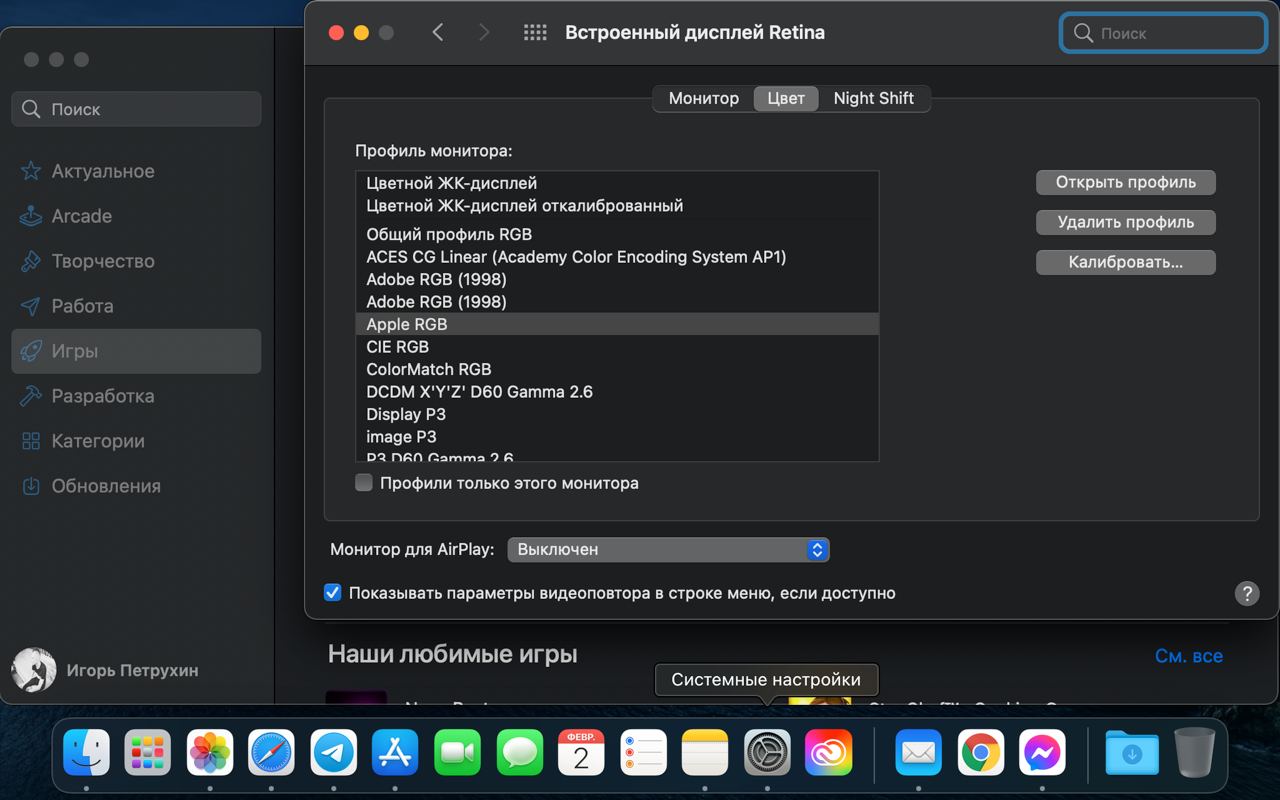Select Цветной ЖК-дисплей profile
Screen dimensions: 1280x800
617,183
